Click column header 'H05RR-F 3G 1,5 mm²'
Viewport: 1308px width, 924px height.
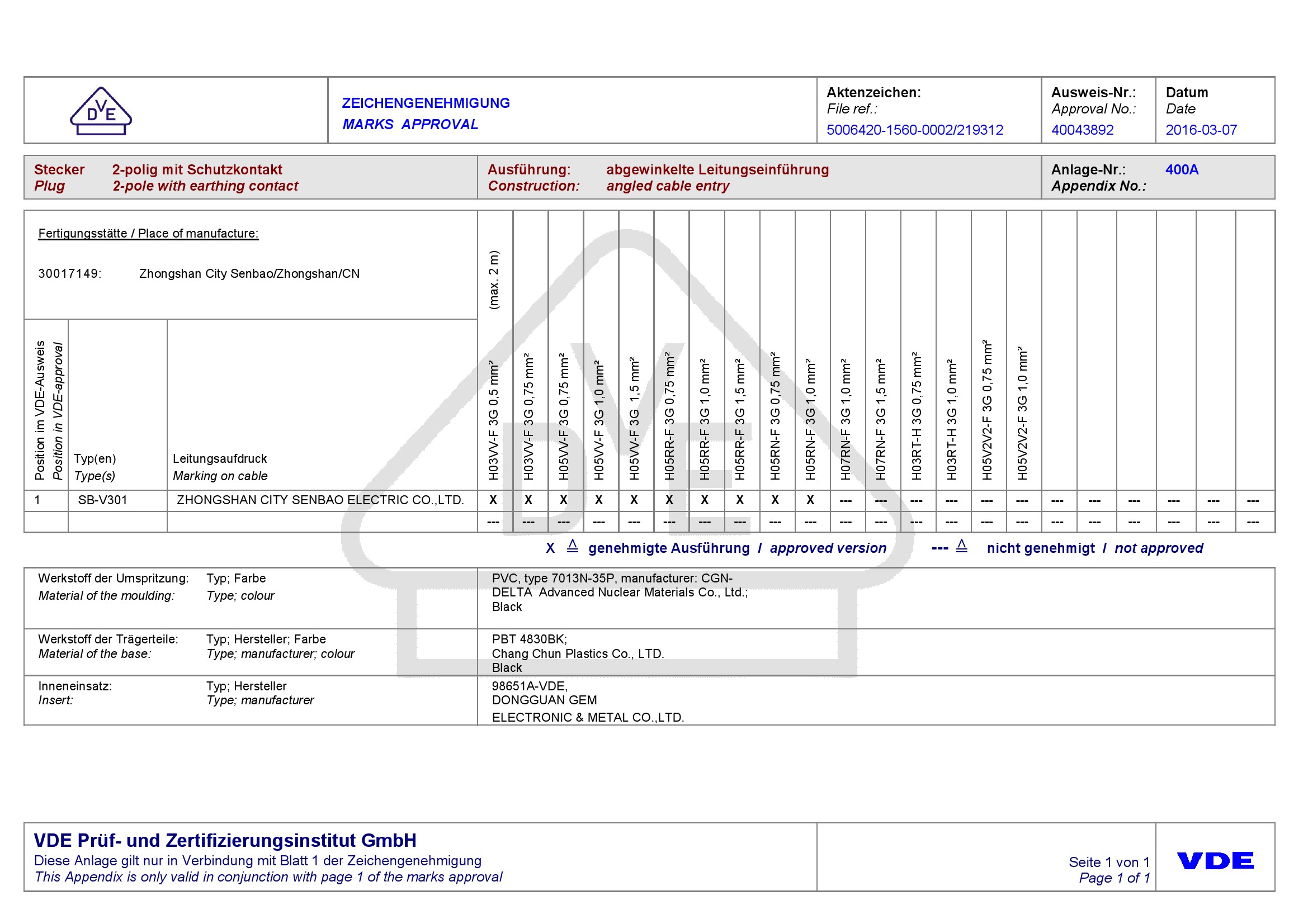pyautogui.click(x=740, y=419)
